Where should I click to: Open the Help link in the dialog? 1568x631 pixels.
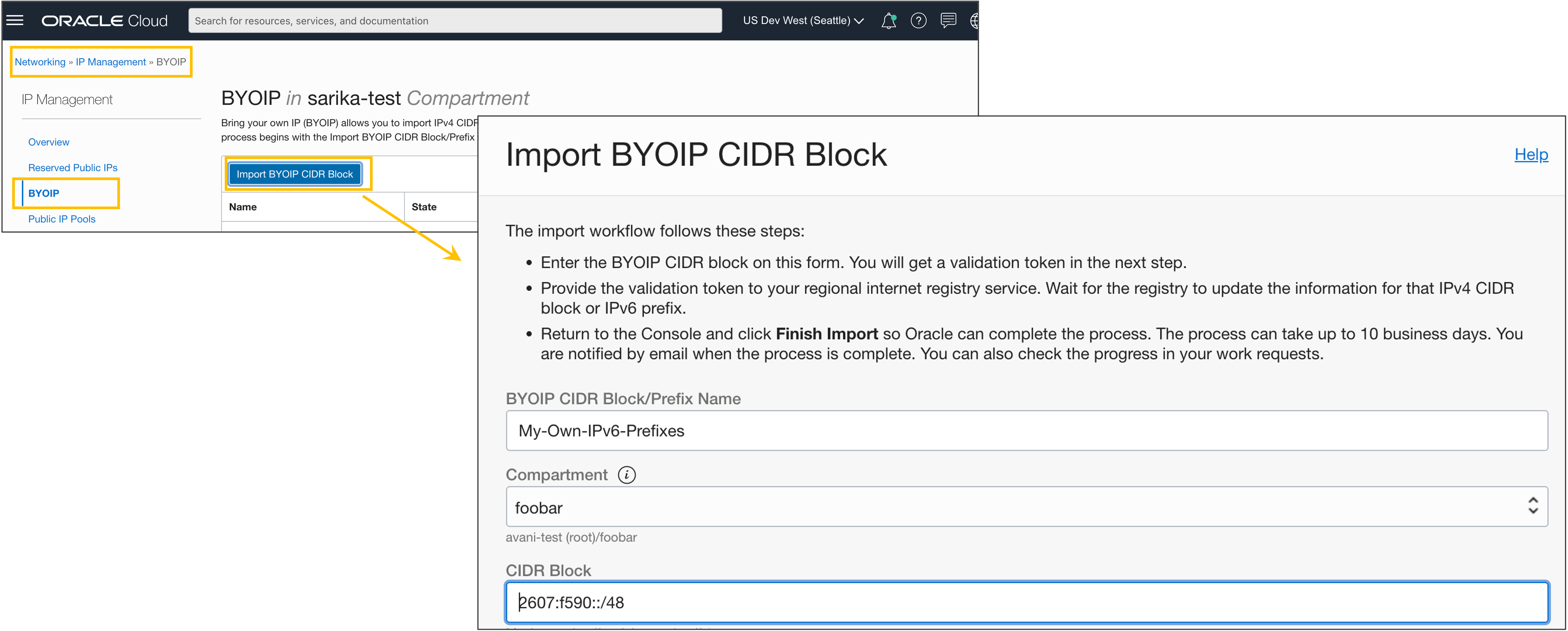pyautogui.click(x=1531, y=155)
